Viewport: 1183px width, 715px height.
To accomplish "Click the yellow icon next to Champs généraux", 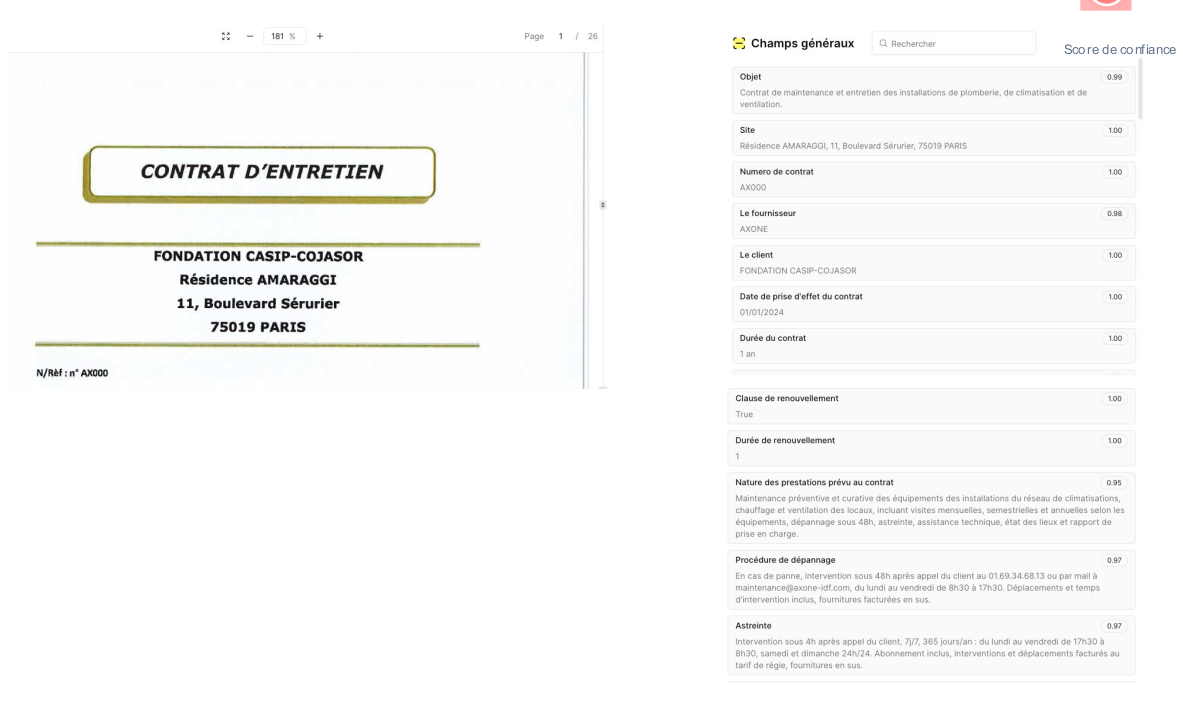I will click(737, 44).
